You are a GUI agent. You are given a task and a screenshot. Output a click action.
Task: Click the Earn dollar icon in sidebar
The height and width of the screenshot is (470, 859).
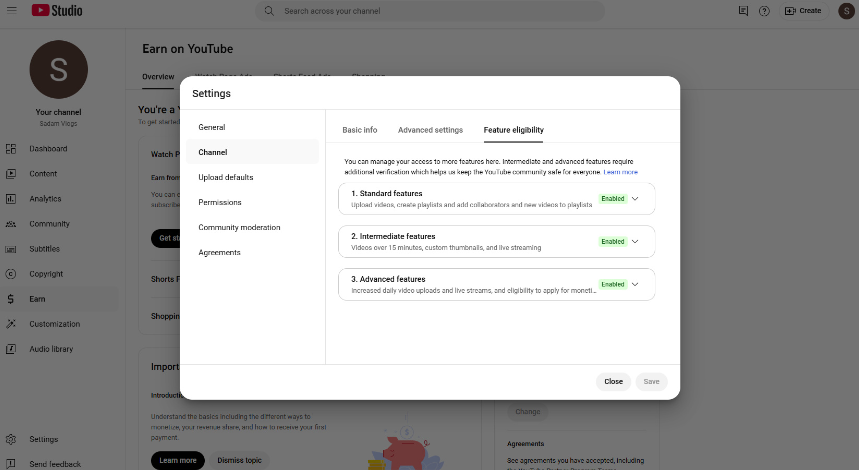pyautogui.click(x=11, y=299)
